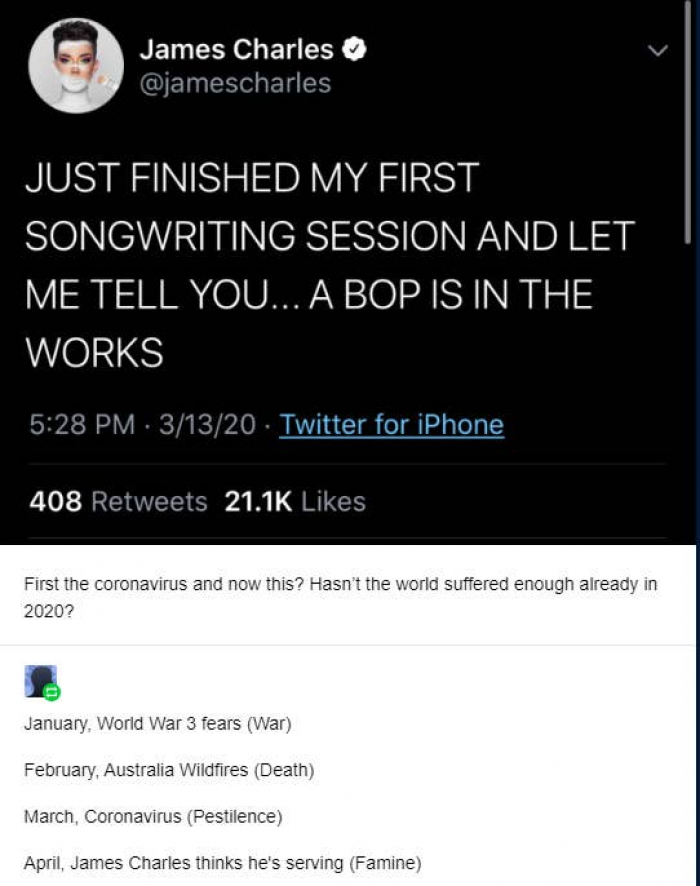View the 21.1K Likes list
Screen dimensions: 700x886
[295, 501]
